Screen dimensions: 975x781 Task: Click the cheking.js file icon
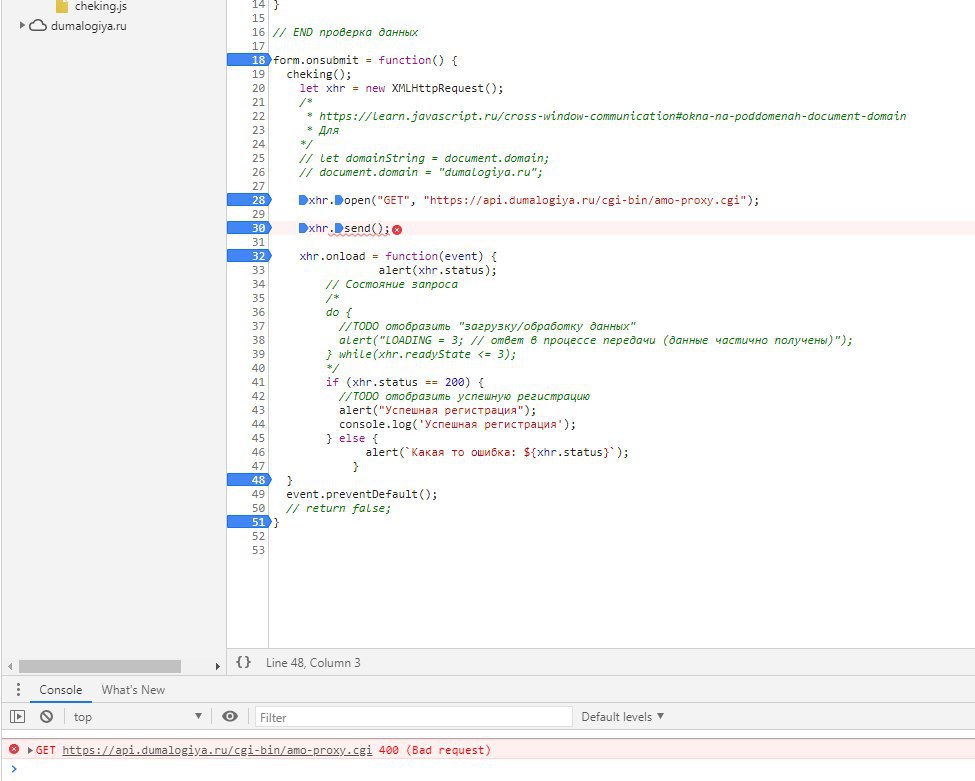pos(62,6)
